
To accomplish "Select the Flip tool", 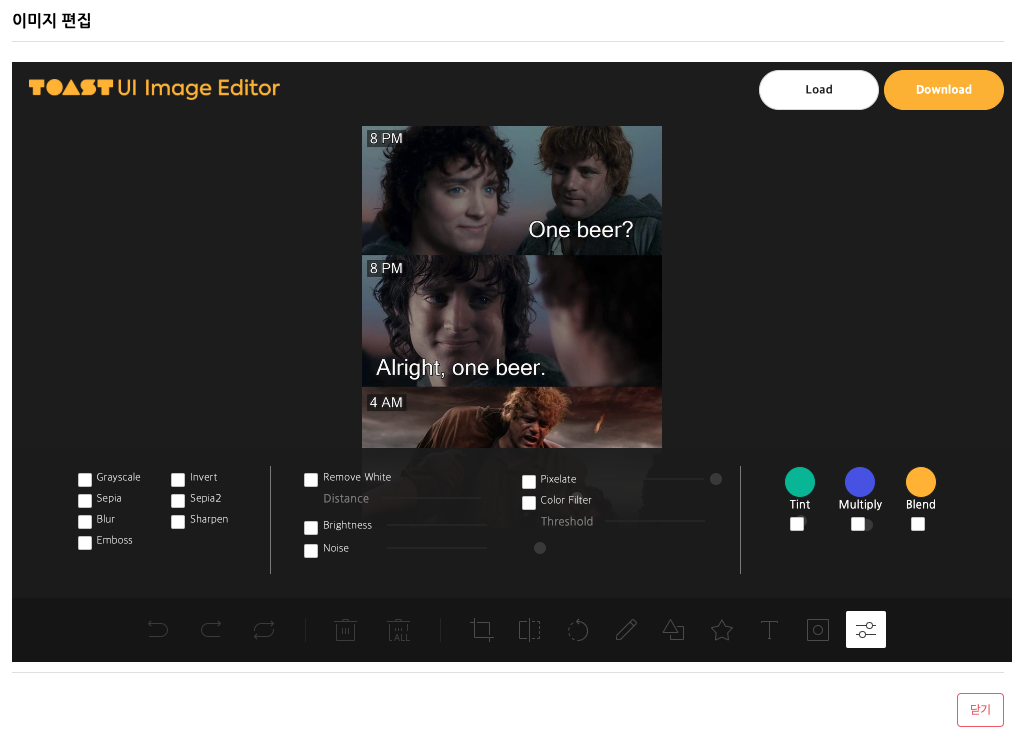I will (529, 630).
